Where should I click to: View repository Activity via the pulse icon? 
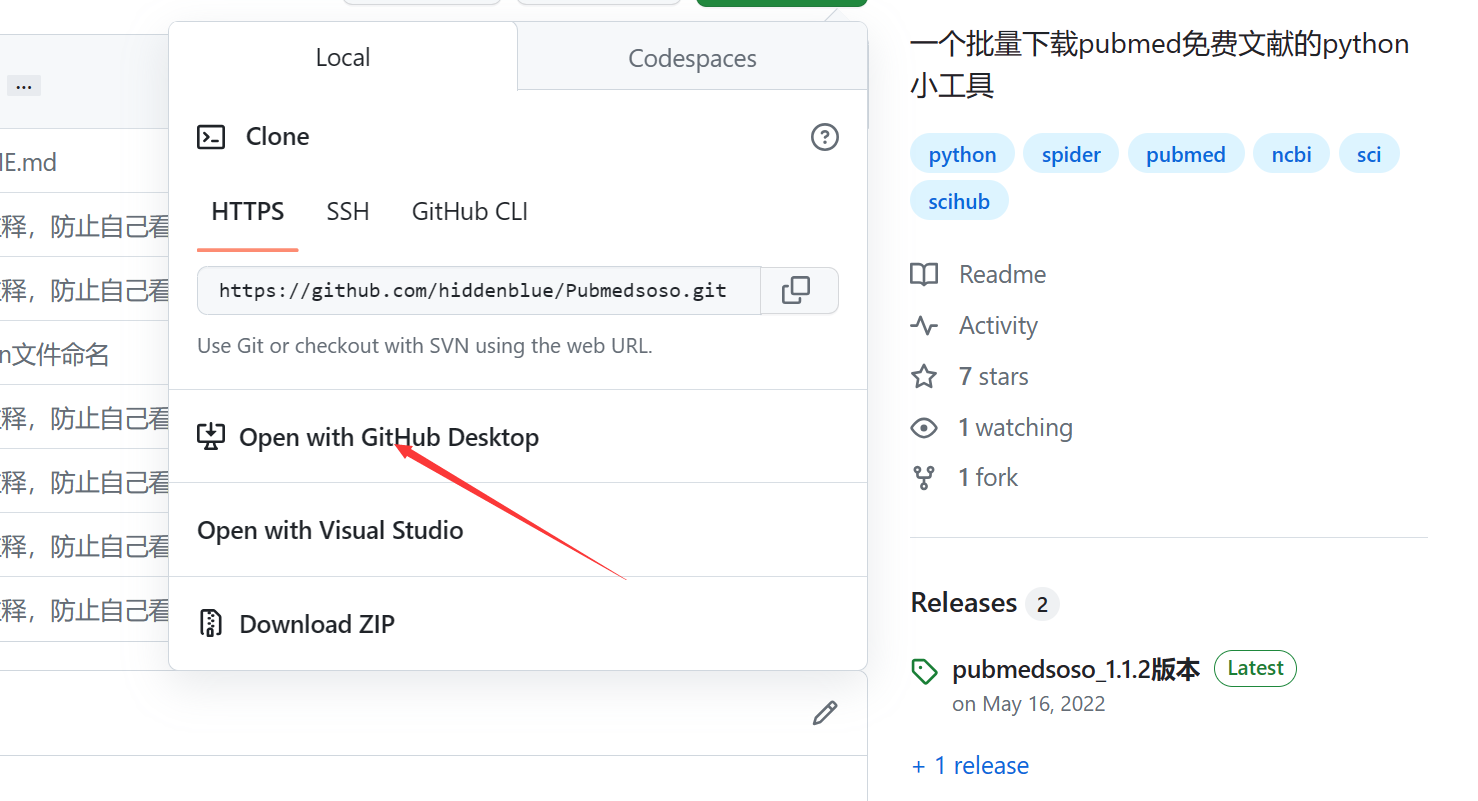coord(925,325)
